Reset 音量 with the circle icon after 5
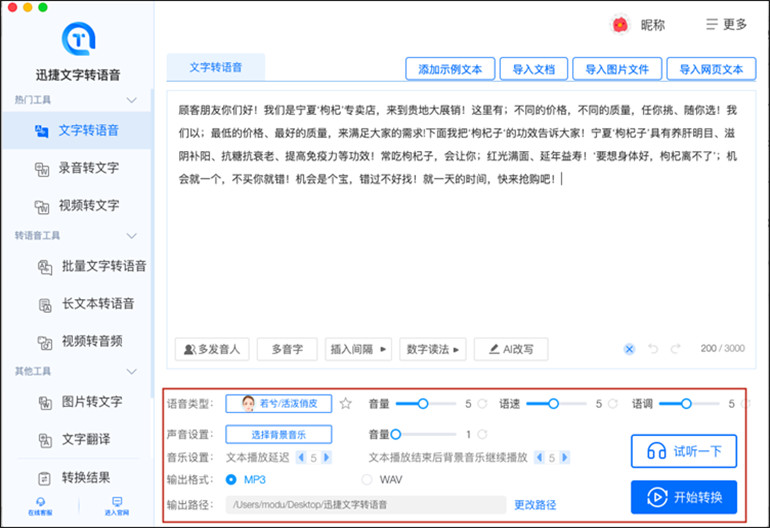 pos(482,404)
